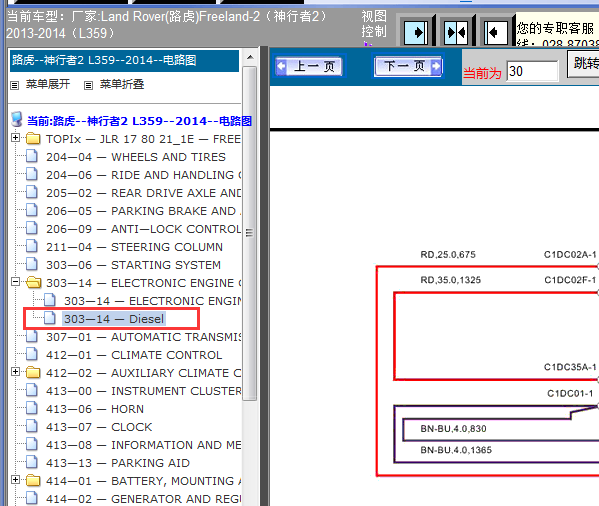Viewport: 599px width, 506px height.
Task: Open 414—02 — GENERATOR AND REGULATOR entry
Action: point(143,499)
